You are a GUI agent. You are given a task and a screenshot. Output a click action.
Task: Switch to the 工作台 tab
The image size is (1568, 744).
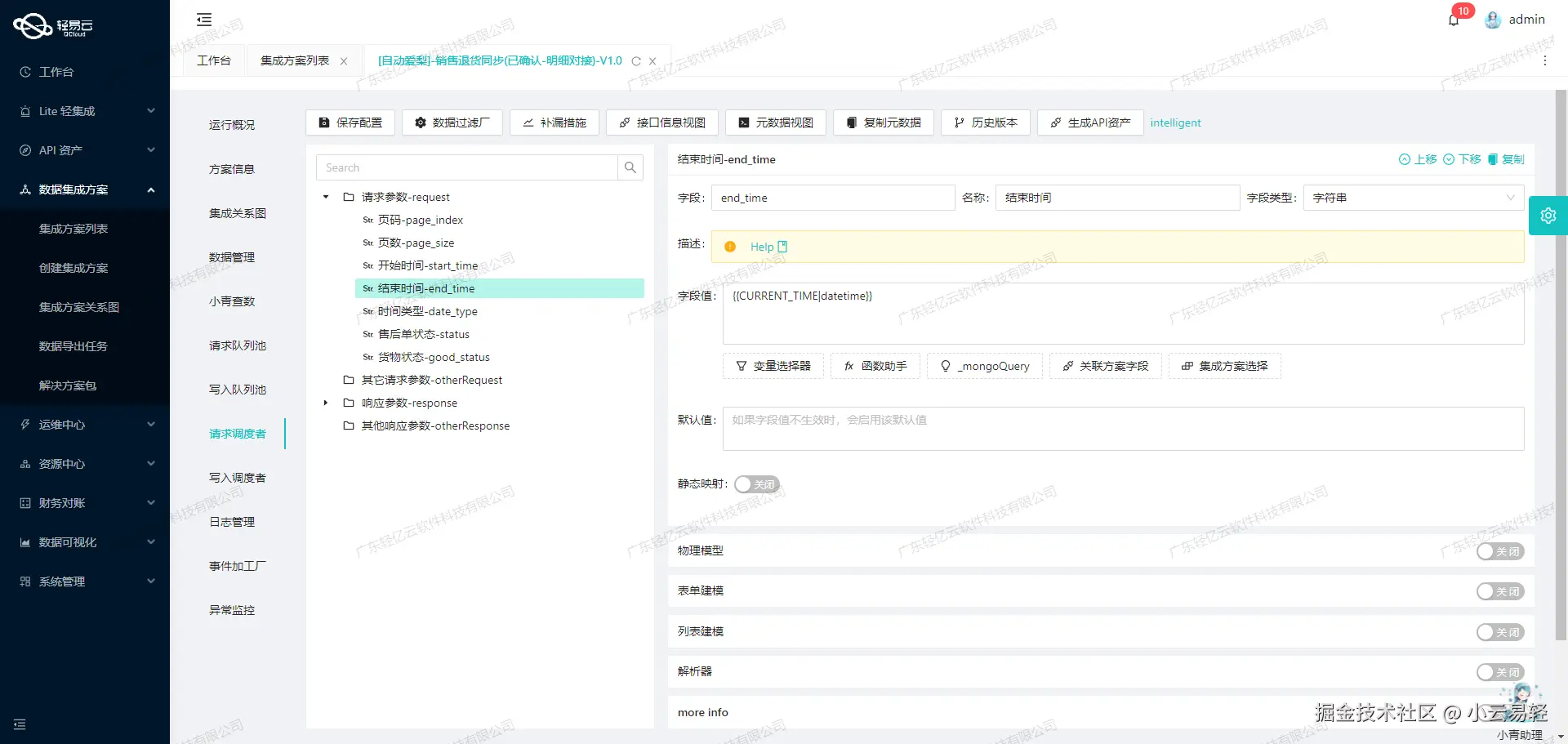213,60
